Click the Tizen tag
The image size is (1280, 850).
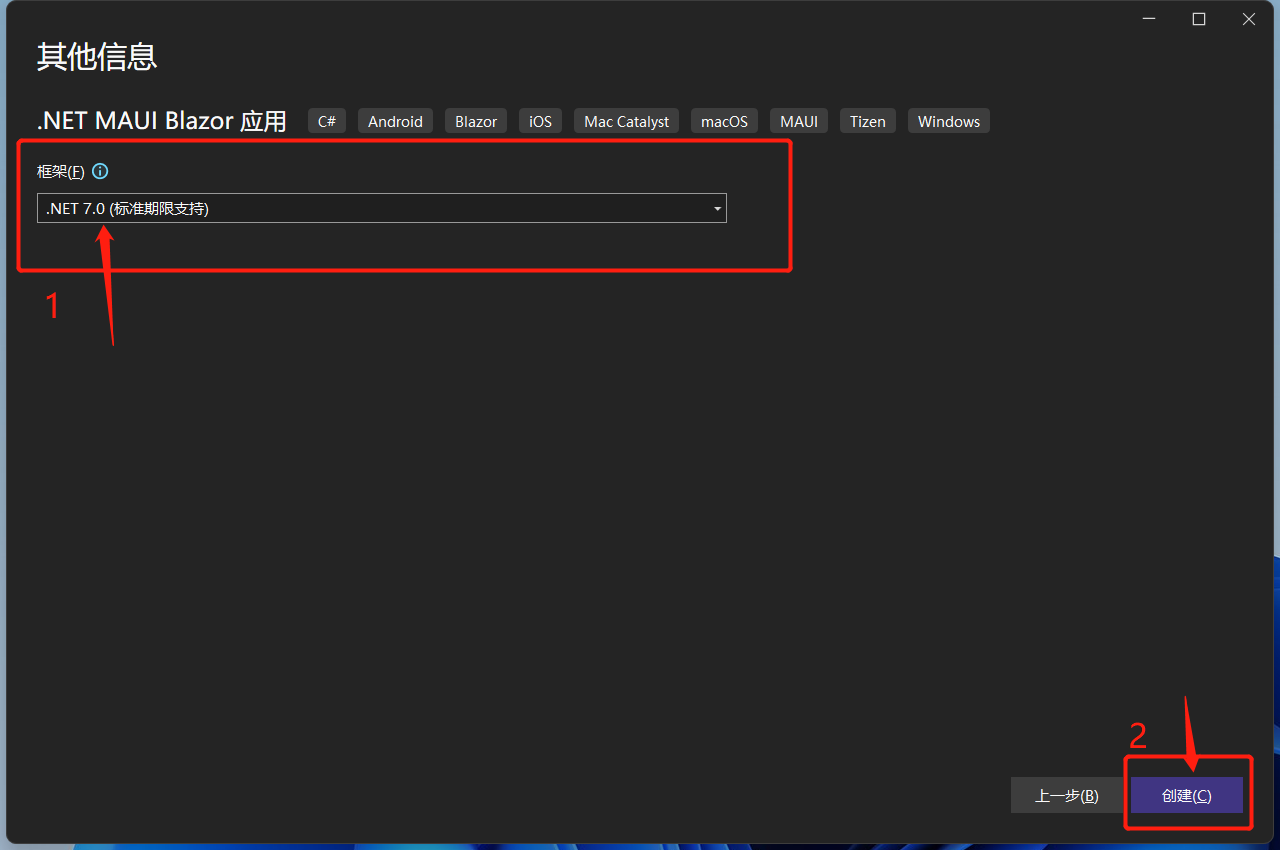point(868,121)
